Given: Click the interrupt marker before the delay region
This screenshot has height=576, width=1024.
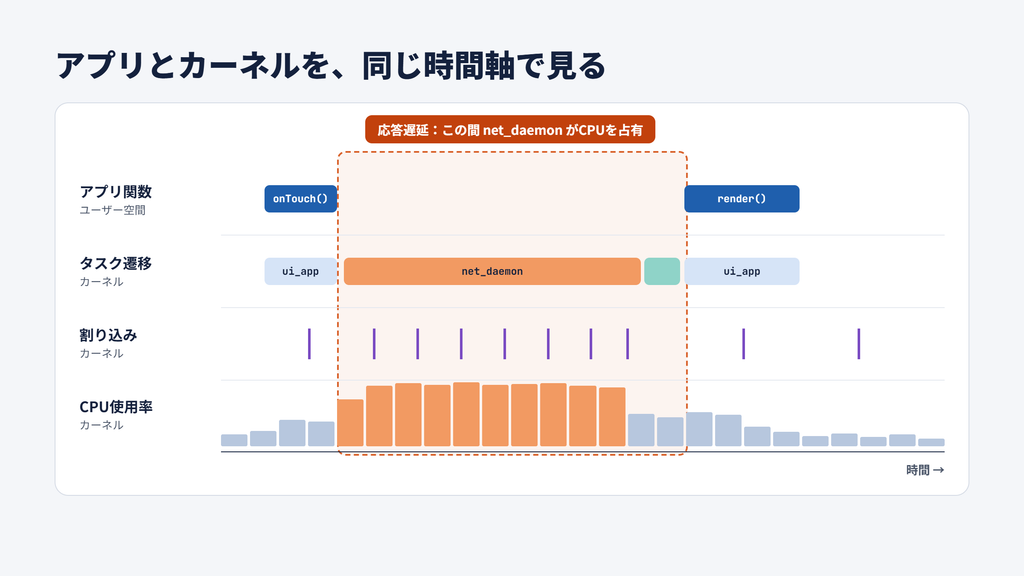Looking at the screenshot, I should point(310,344).
